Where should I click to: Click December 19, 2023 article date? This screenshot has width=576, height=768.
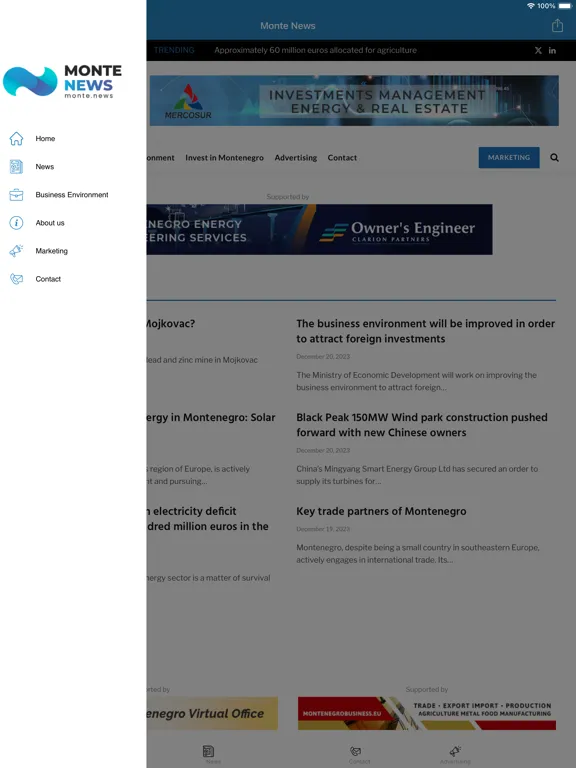323,529
